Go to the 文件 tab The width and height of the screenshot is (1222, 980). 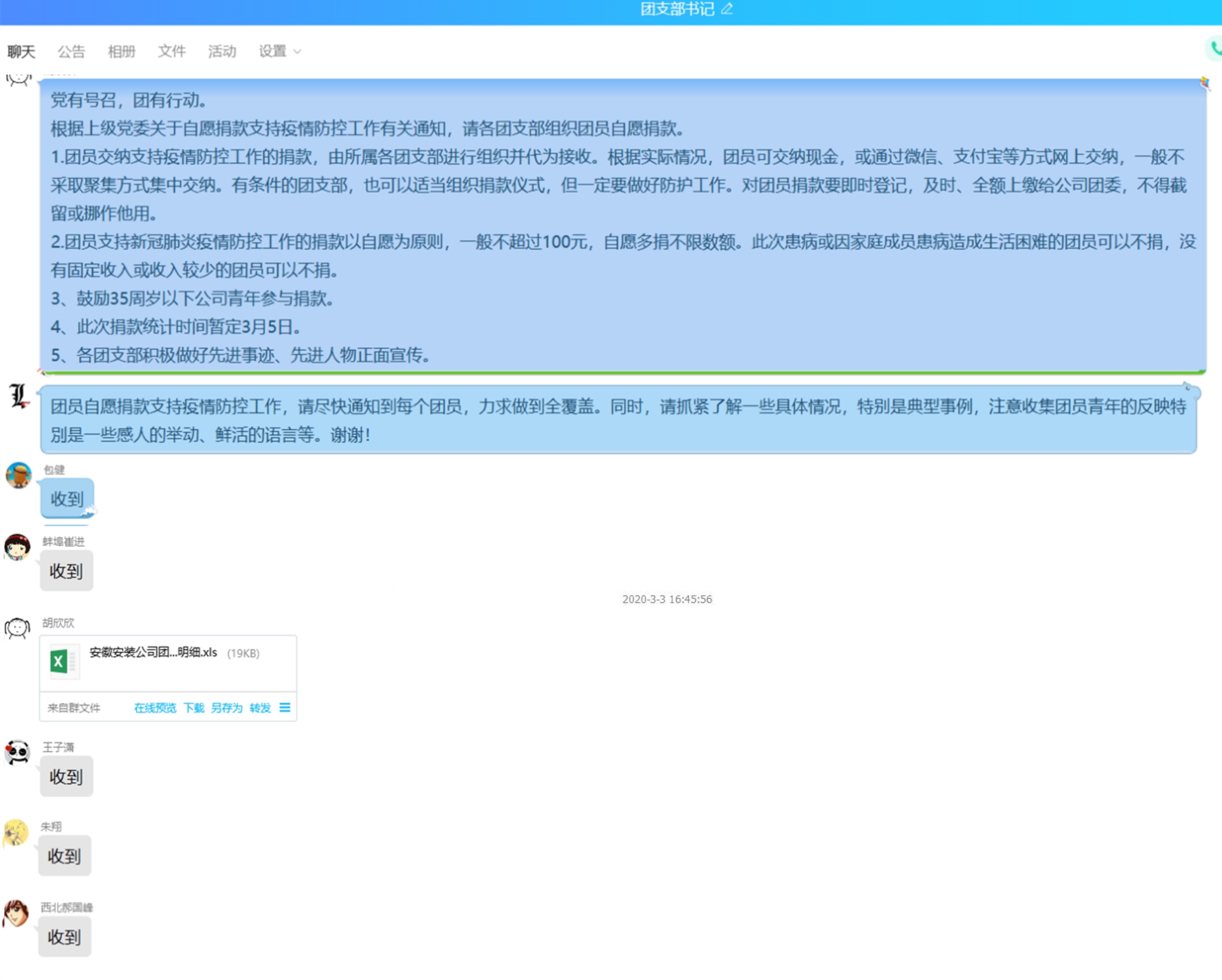click(172, 52)
